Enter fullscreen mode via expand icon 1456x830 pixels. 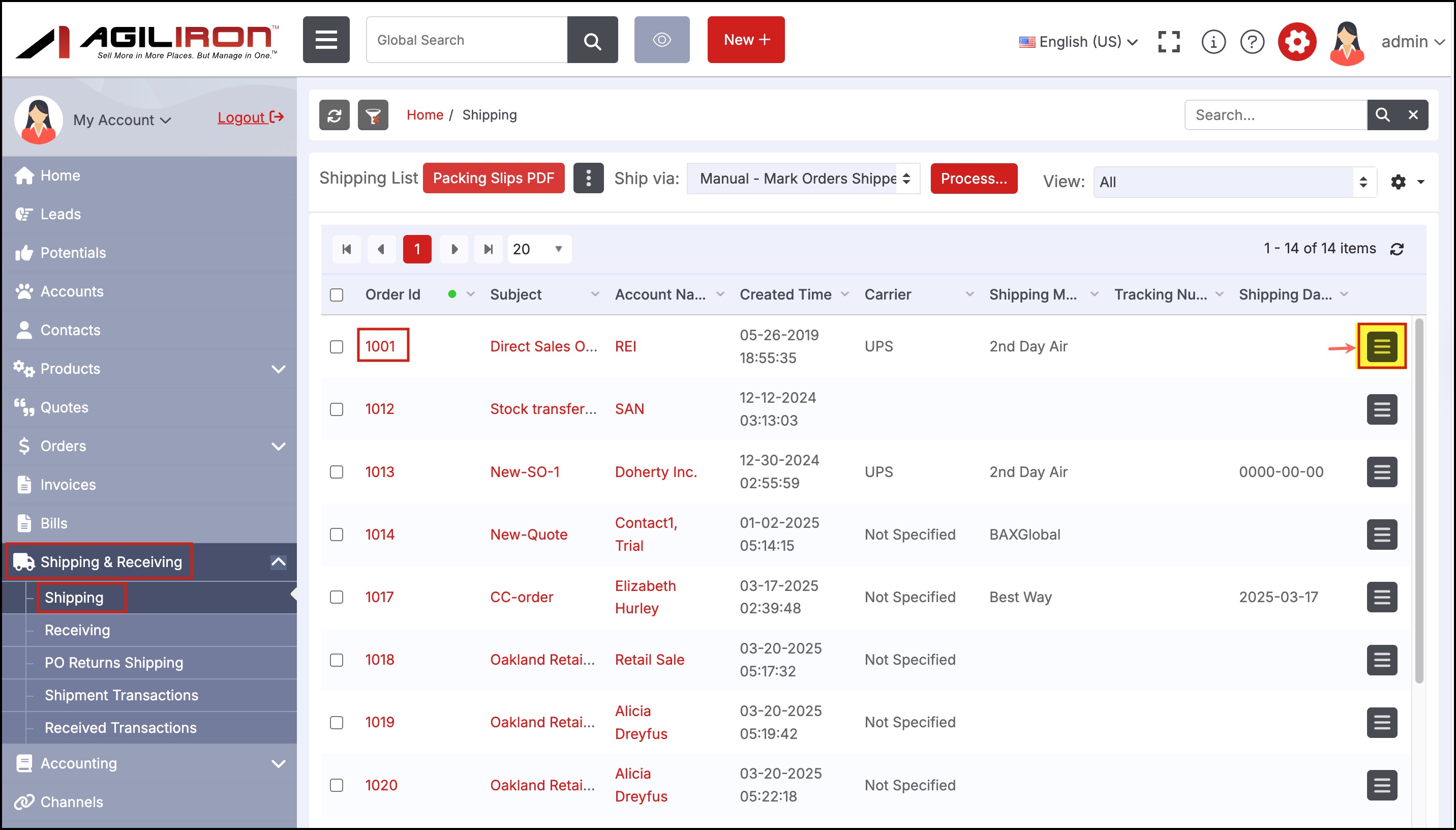pyautogui.click(x=1168, y=42)
